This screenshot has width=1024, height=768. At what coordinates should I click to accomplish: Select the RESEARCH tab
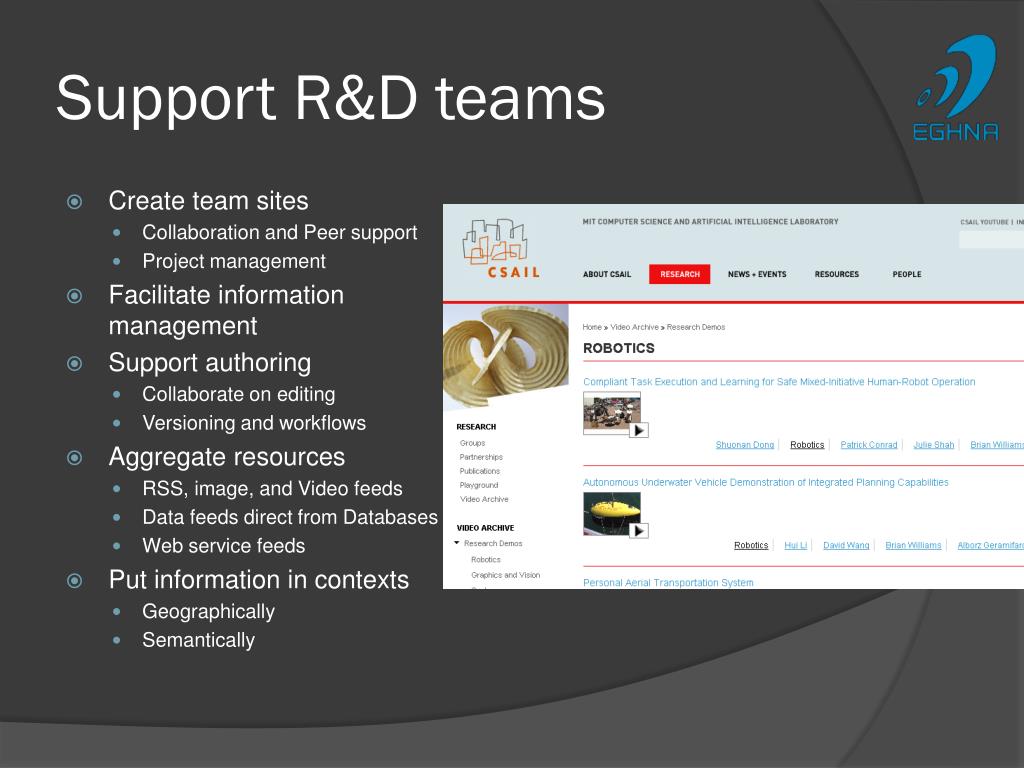[679, 274]
